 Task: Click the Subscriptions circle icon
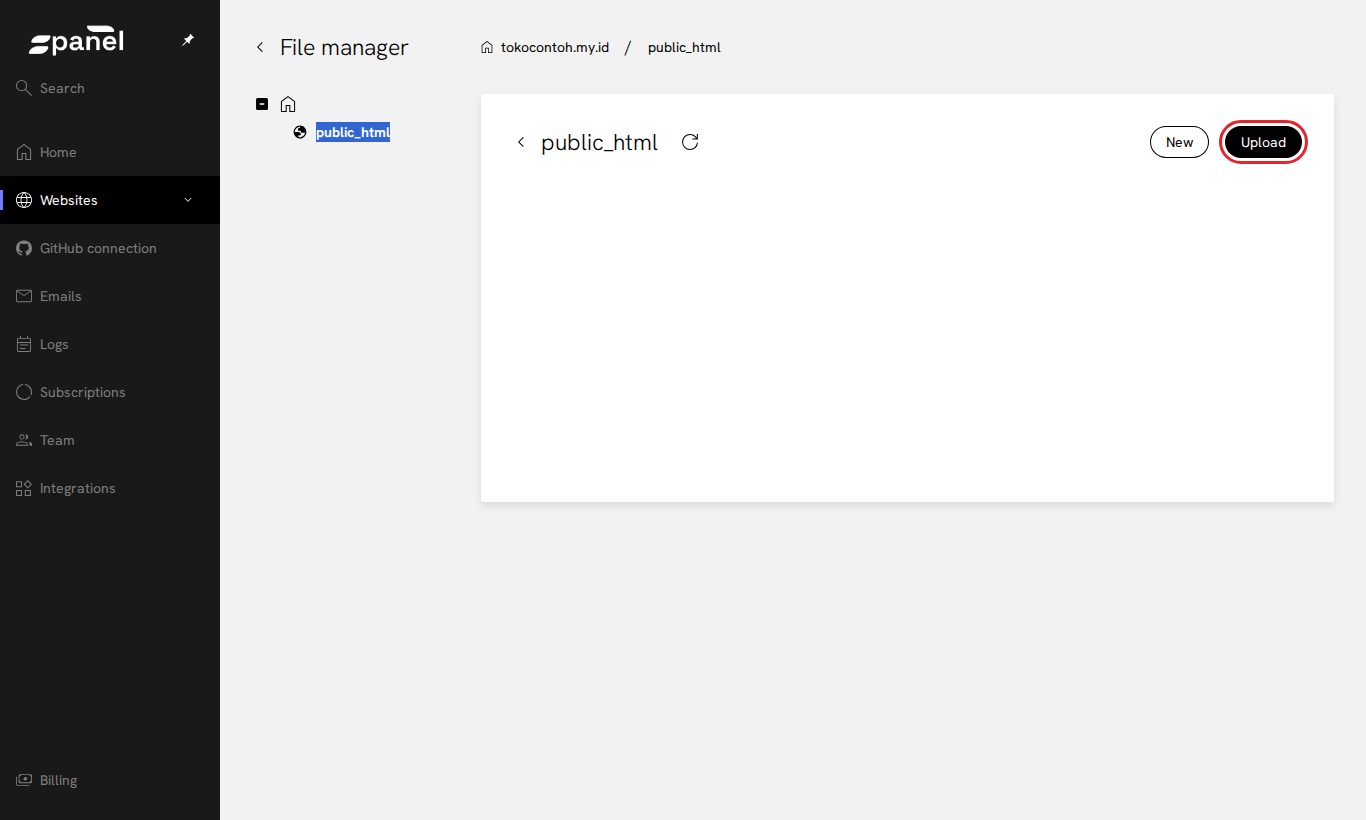click(x=24, y=392)
